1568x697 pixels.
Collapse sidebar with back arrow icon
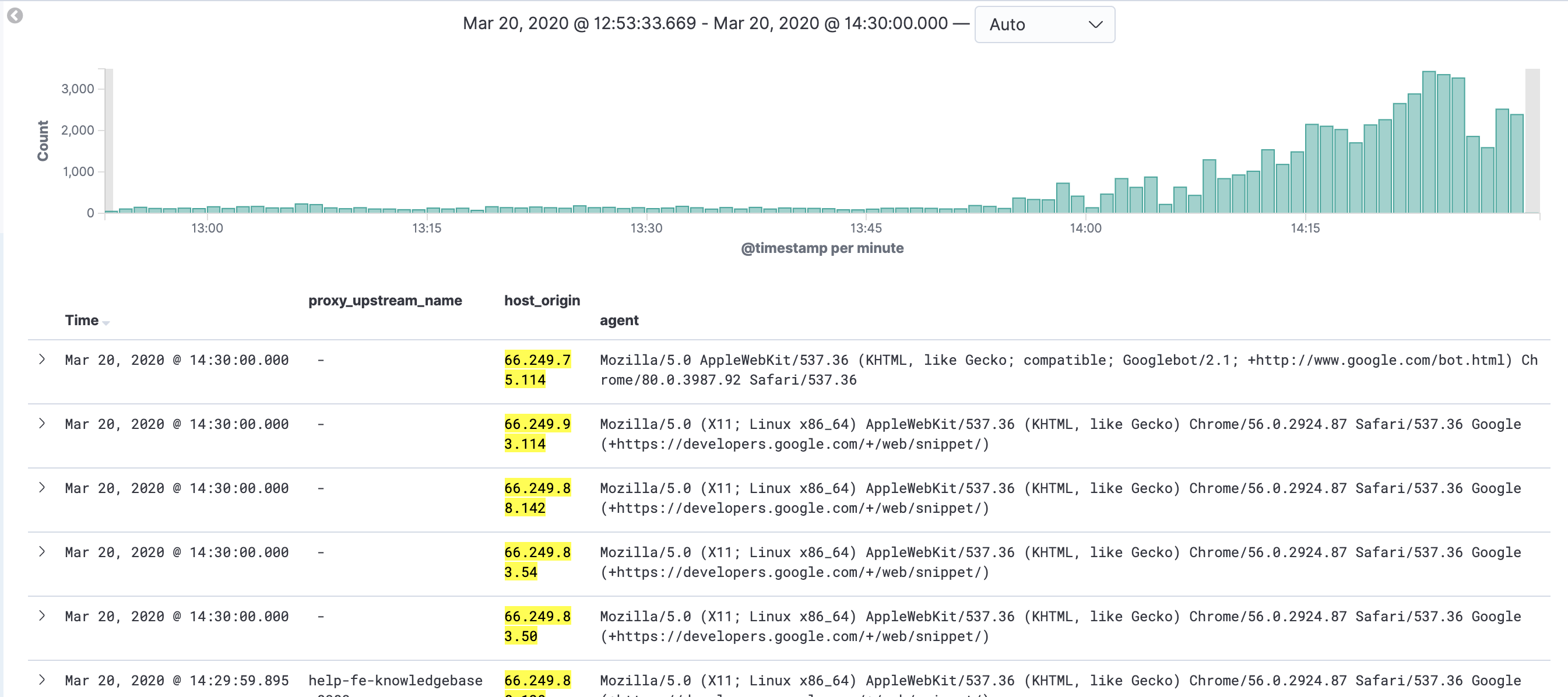click(x=15, y=15)
